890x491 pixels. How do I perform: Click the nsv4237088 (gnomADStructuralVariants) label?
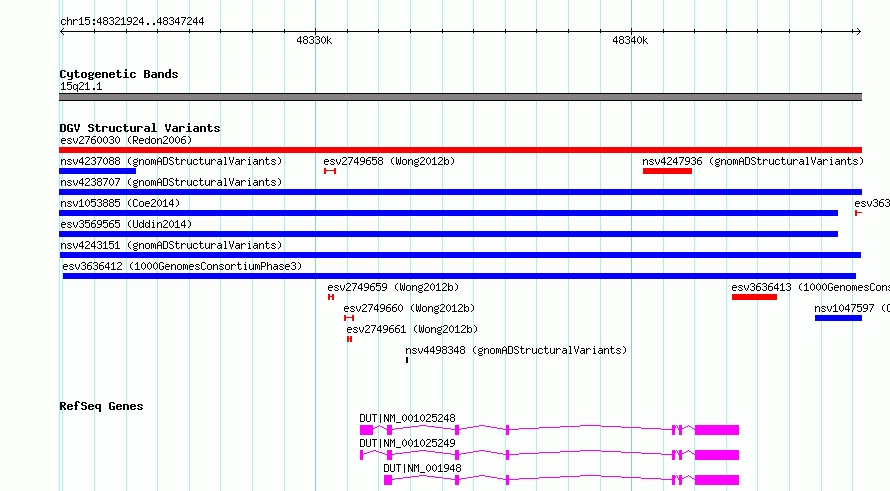coord(171,161)
